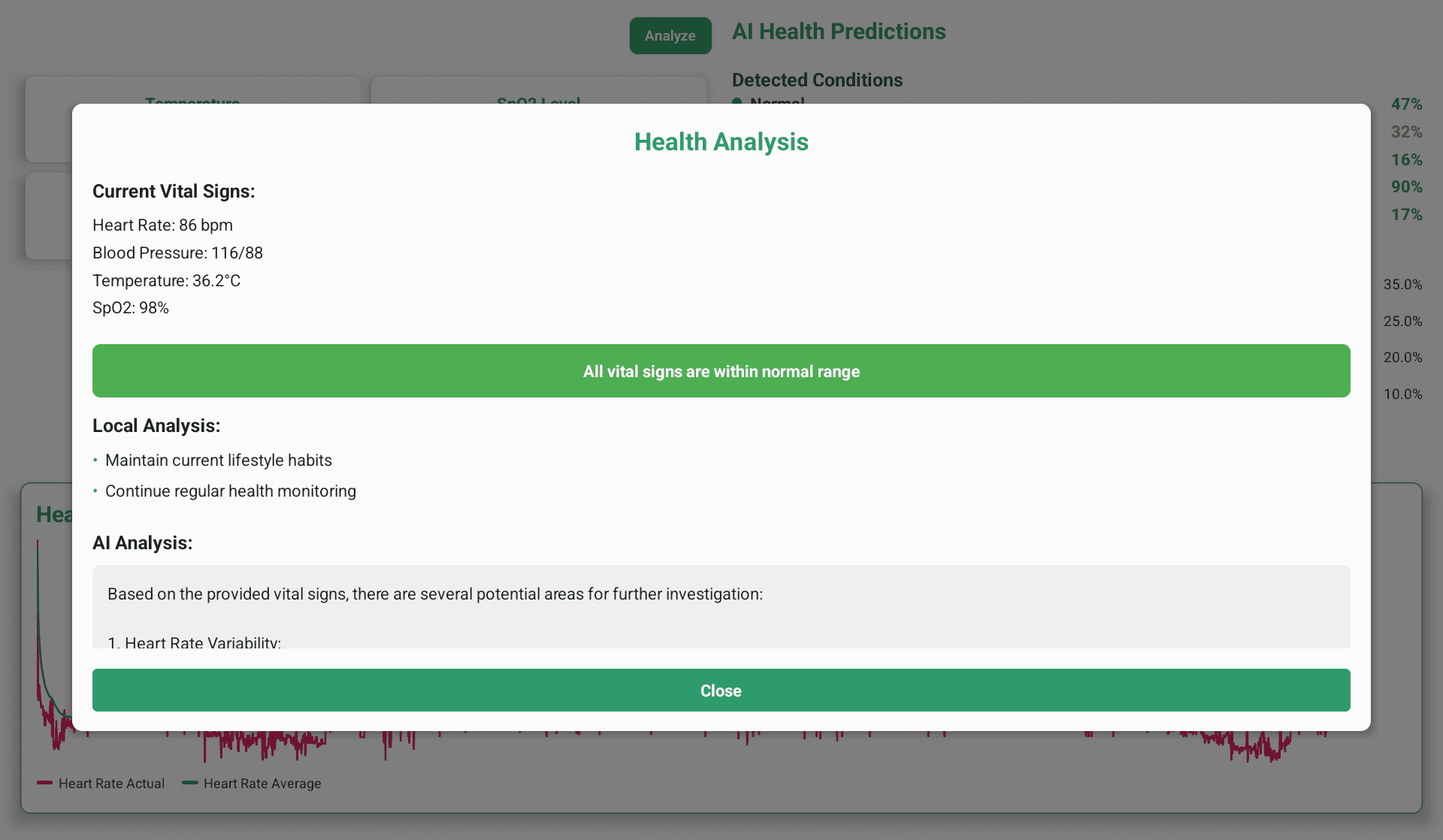
Task: Click Maintain current lifestyle habits item
Action: point(219,461)
